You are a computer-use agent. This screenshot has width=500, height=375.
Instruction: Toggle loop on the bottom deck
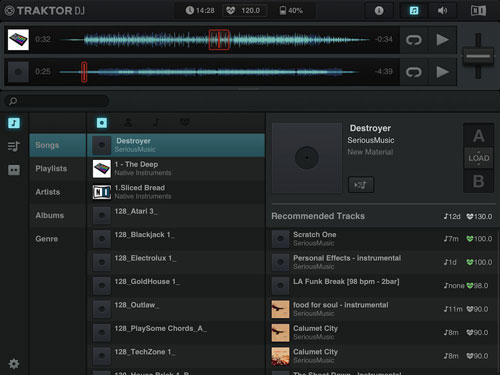point(414,72)
